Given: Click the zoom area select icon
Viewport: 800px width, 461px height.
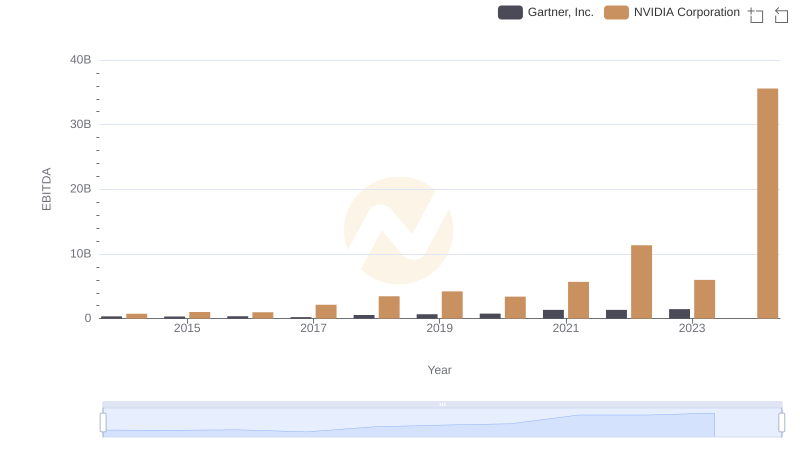Looking at the screenshot, I should tap(756, 15).
